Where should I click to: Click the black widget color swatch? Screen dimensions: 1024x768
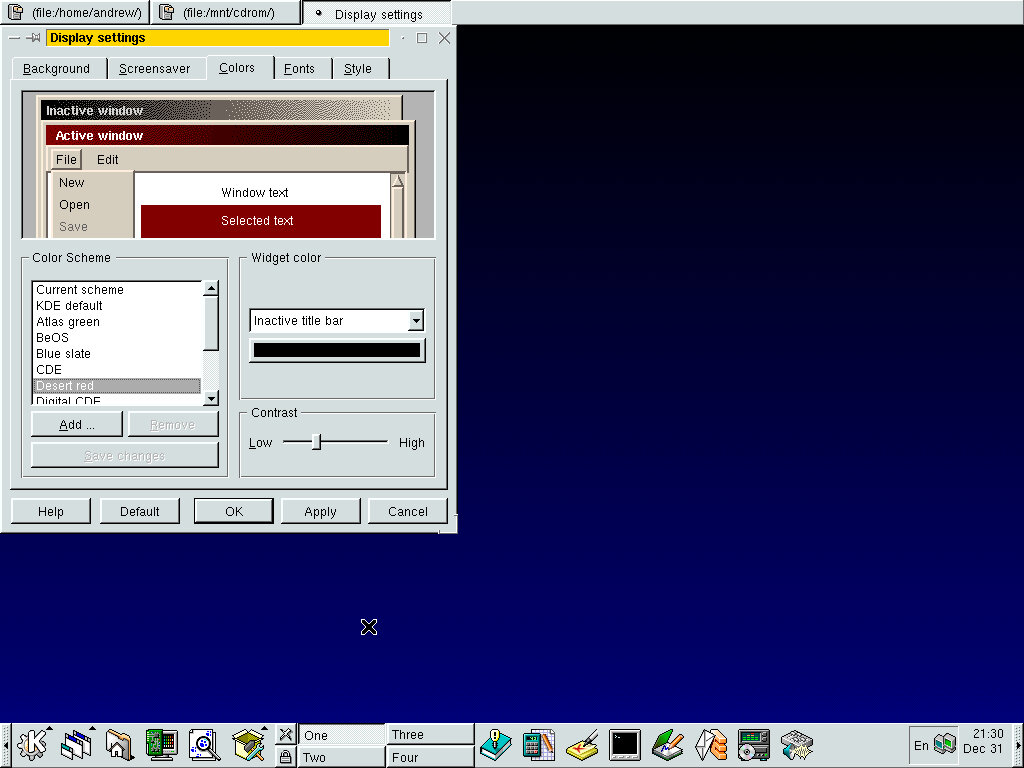[x=337, y=350]
